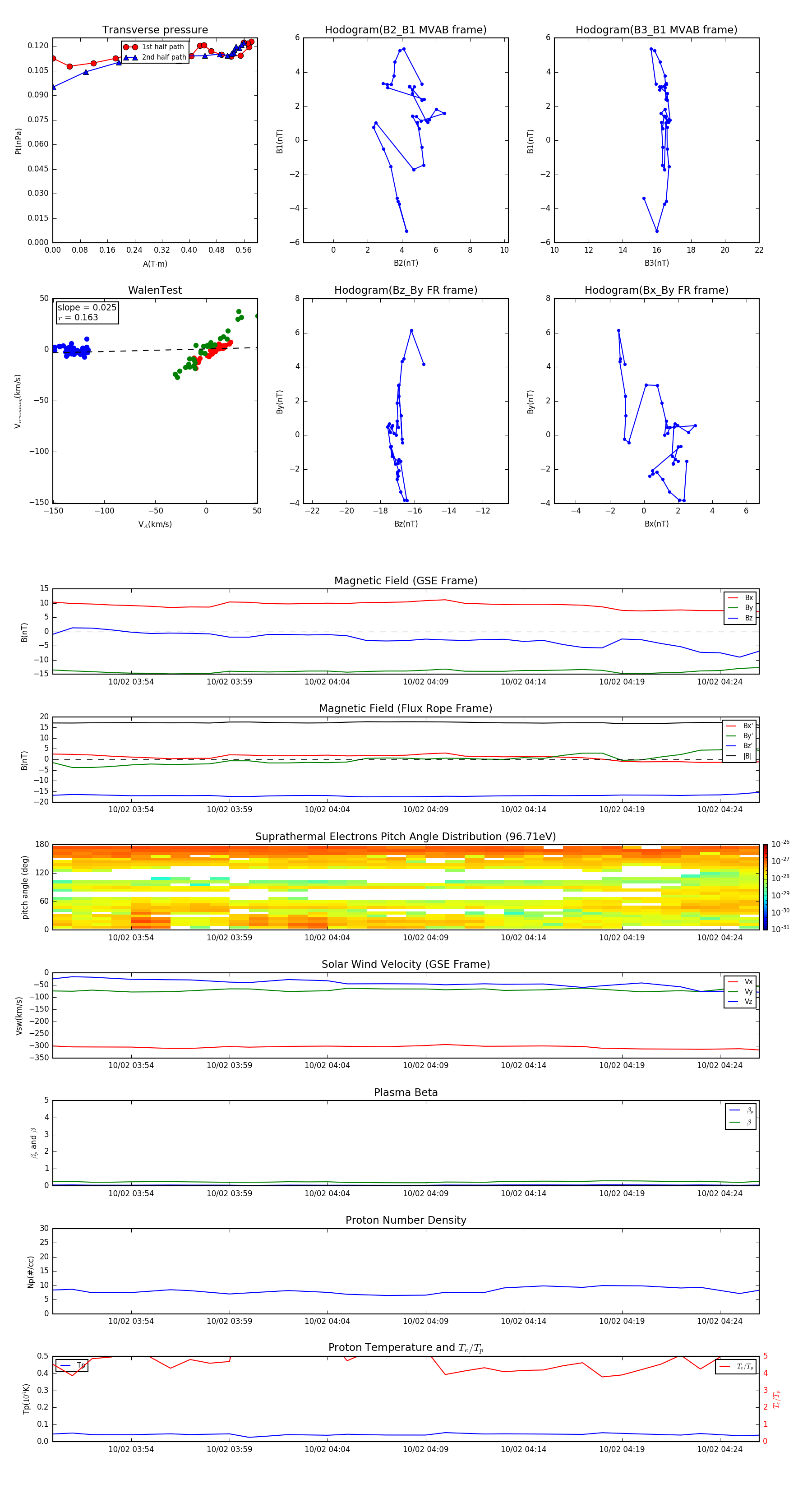The width and height of the screenshot is (812, 1489).
Task: Click the "Proton Number Density" title
Action: pyautogui.click(x=406, y=1220)
